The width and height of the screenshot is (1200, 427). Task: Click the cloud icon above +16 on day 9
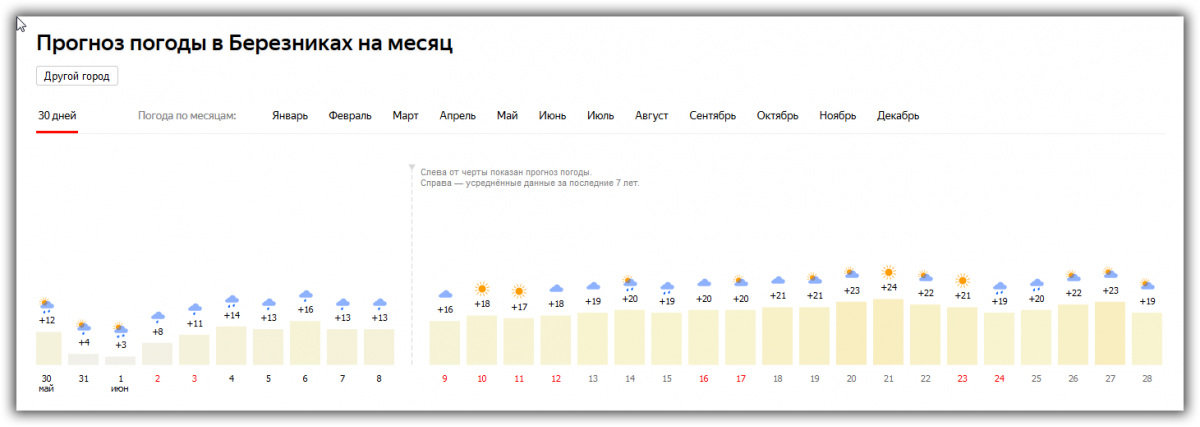point(445,295)
